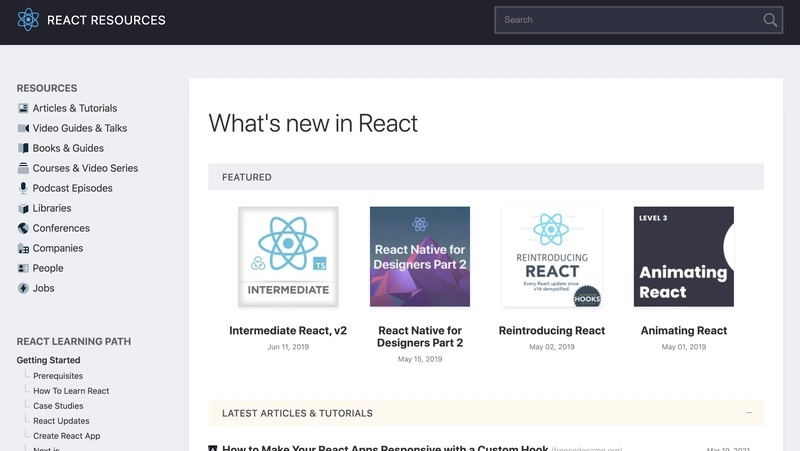Click the REACT LEARNING PATH heading
The height and width of the screenshot is (451, 800).
(74, 341)
